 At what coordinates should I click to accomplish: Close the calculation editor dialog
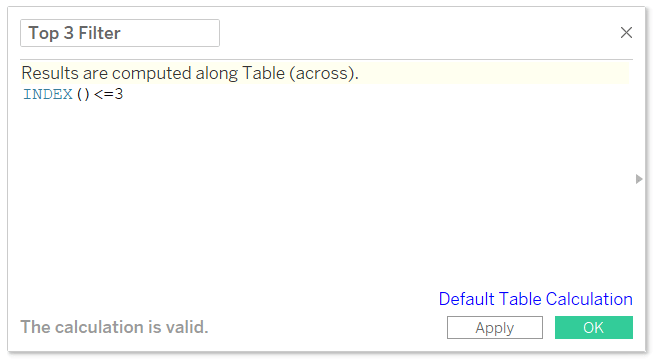(x=626, y=33)
